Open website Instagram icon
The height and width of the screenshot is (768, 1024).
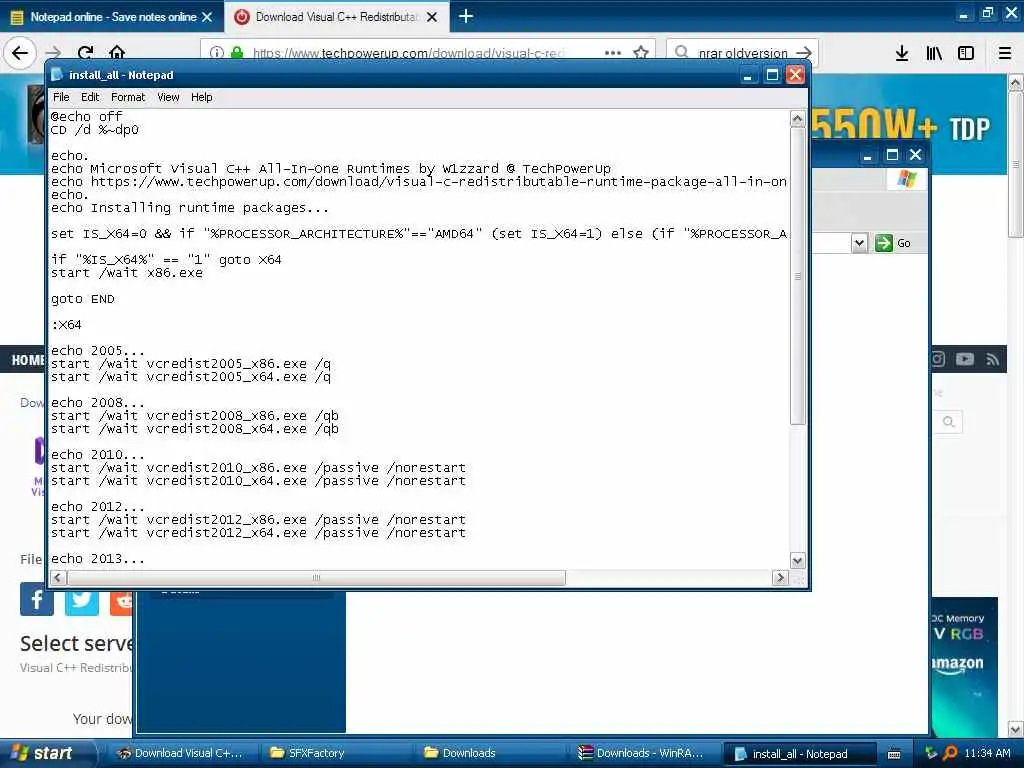pyautogui.click(x=938, y=359)
